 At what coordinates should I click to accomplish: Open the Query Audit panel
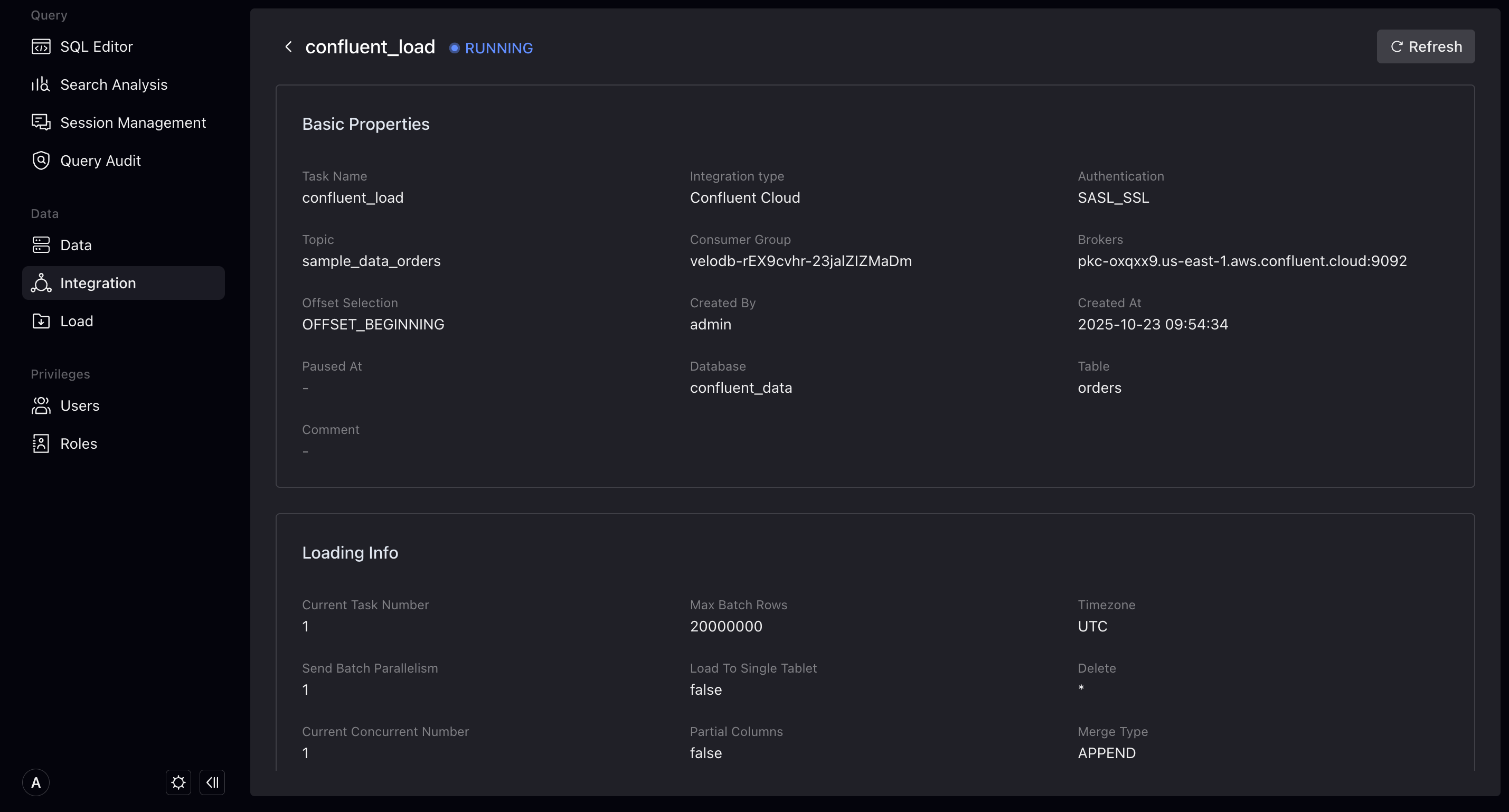pyautogui.click(x=100, y=160)
